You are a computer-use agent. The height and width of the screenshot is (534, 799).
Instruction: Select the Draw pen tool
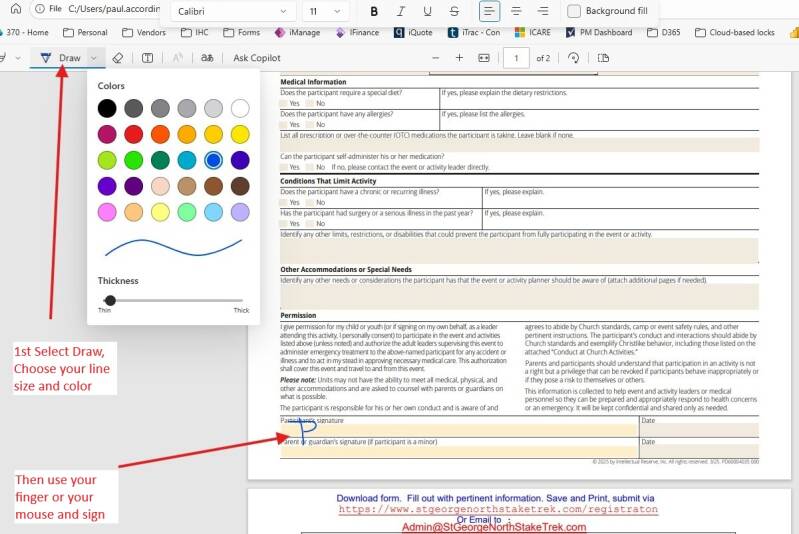[x=60, y=58]
